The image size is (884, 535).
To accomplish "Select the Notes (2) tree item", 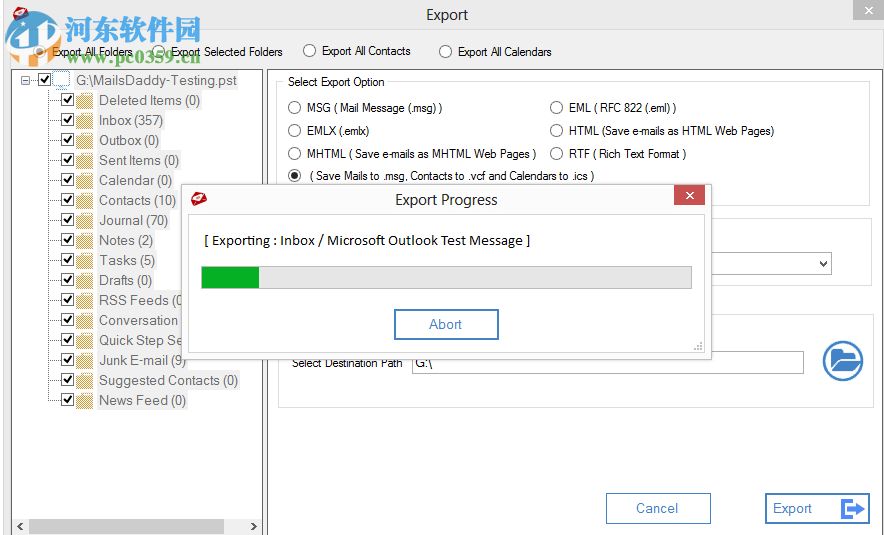I will (x=126, y=240).
